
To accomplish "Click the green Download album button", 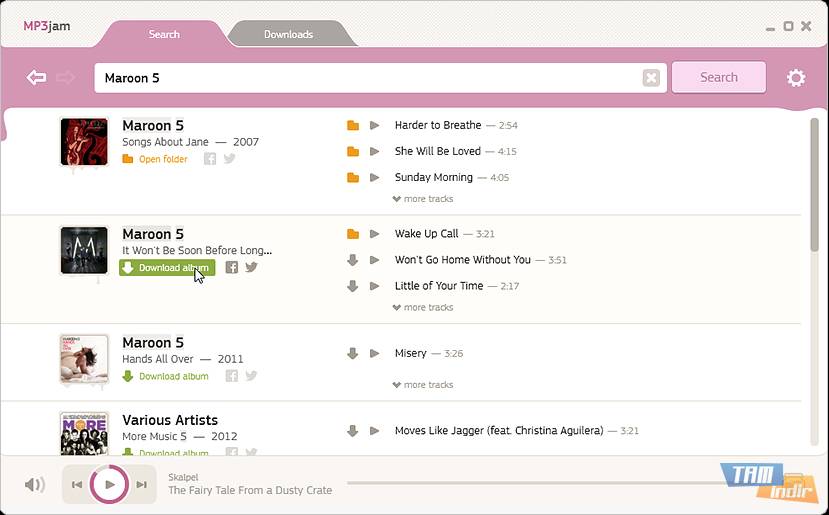I will [x=166, y=268].
